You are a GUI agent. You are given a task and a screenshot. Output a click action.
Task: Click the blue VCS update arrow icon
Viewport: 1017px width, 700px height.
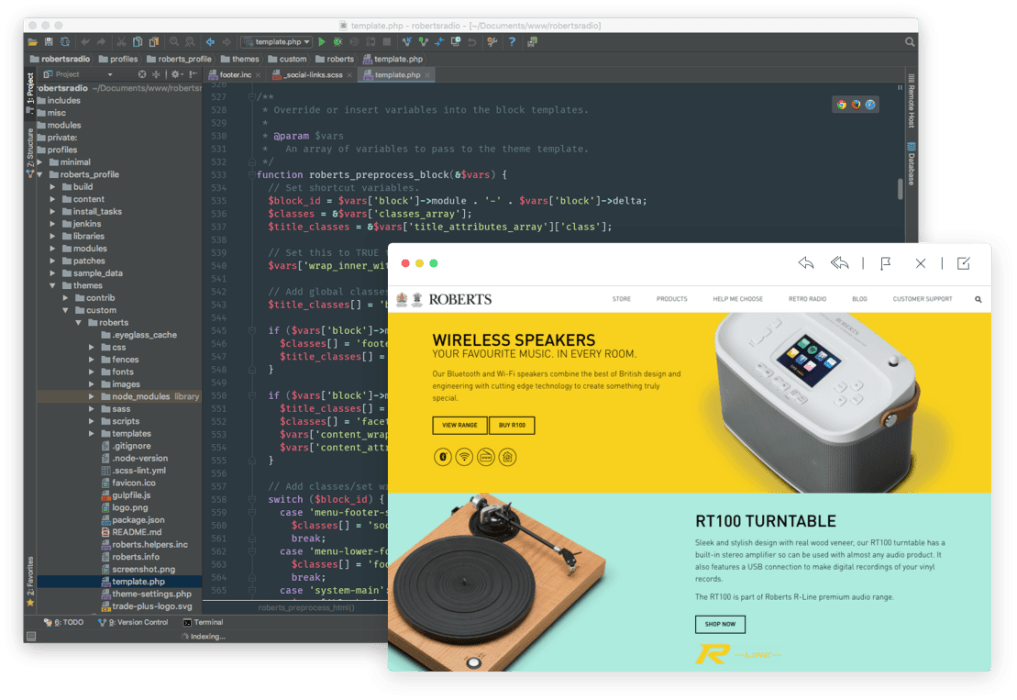407,42
